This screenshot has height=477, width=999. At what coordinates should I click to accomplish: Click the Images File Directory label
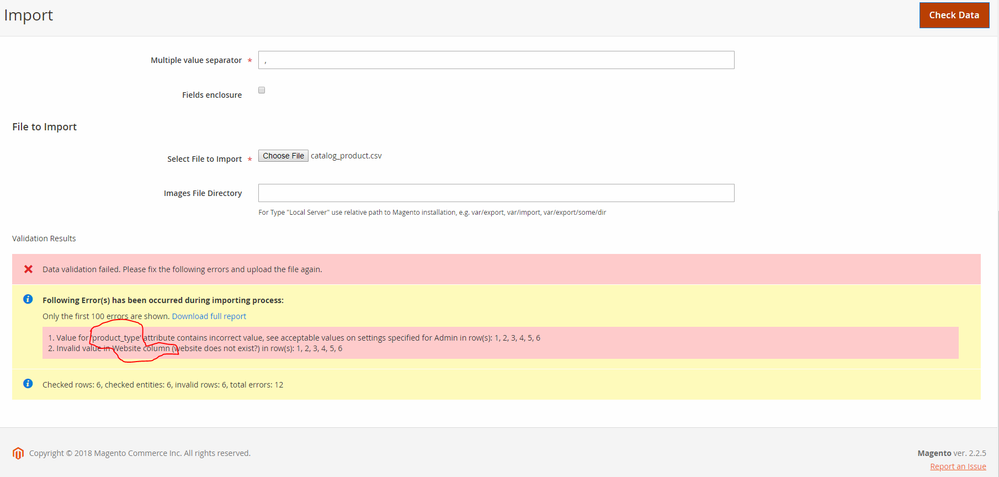point(203,193)
